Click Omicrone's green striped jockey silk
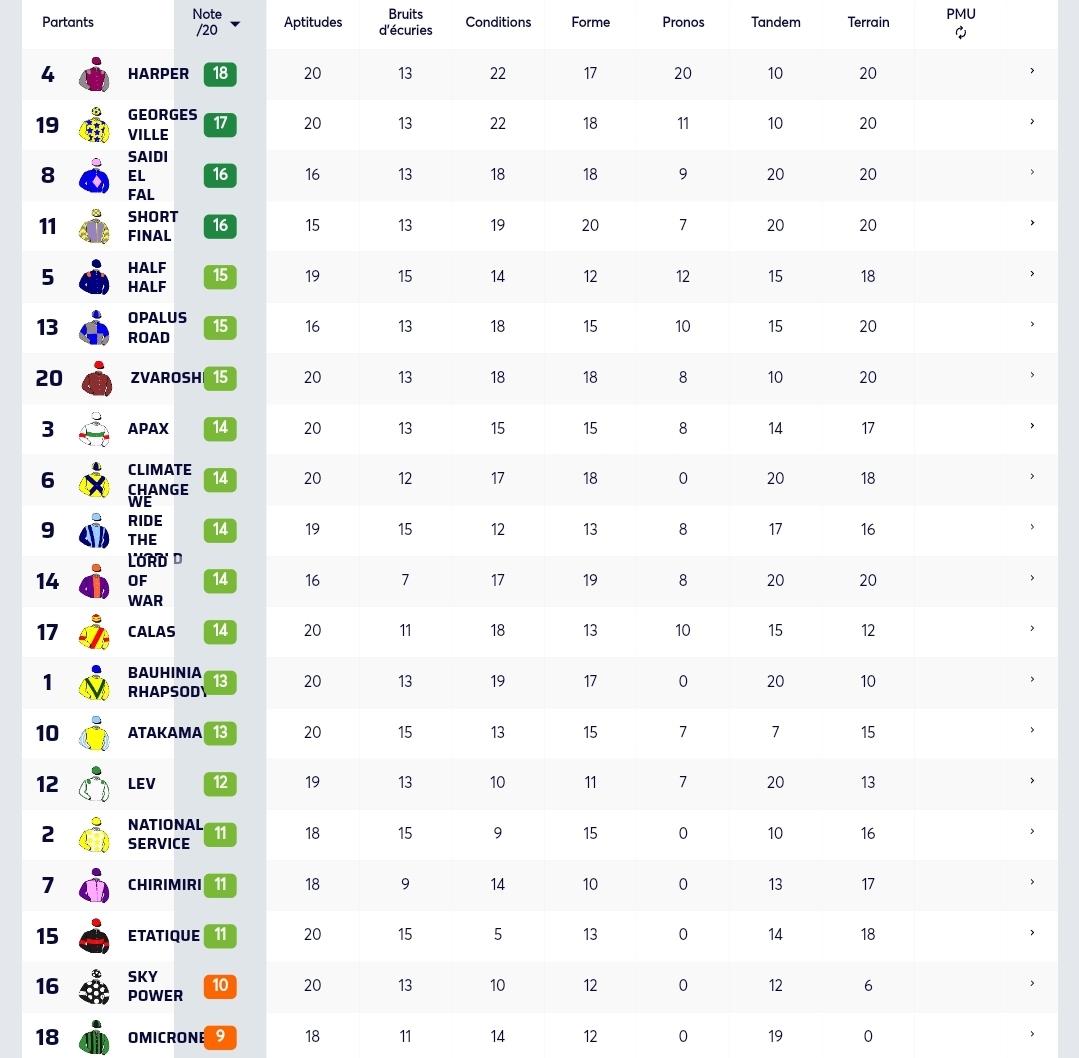This screenshot has height=1058, width=1079. point(95,1038)
